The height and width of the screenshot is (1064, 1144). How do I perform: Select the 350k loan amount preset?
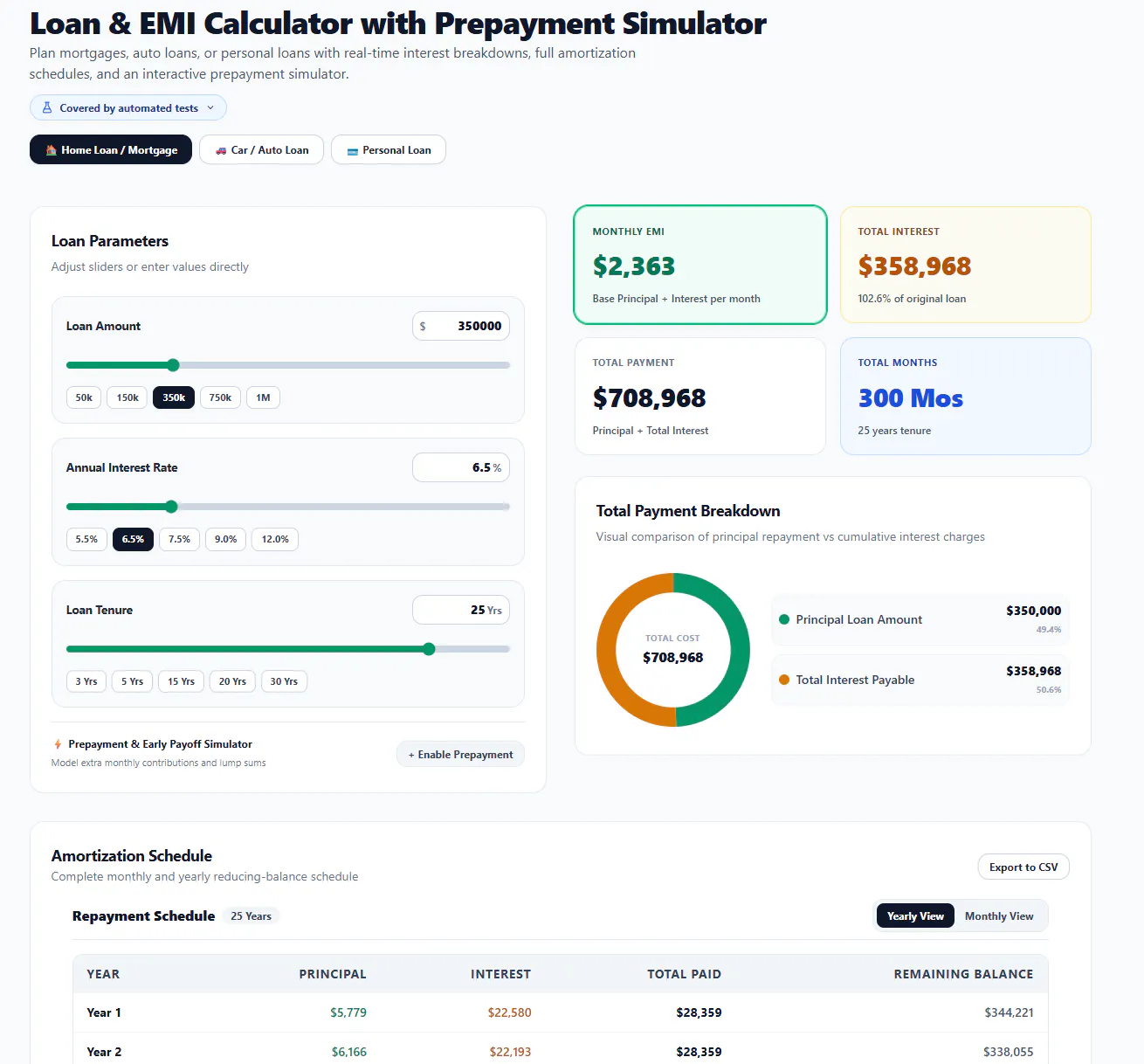coord(174,397)
